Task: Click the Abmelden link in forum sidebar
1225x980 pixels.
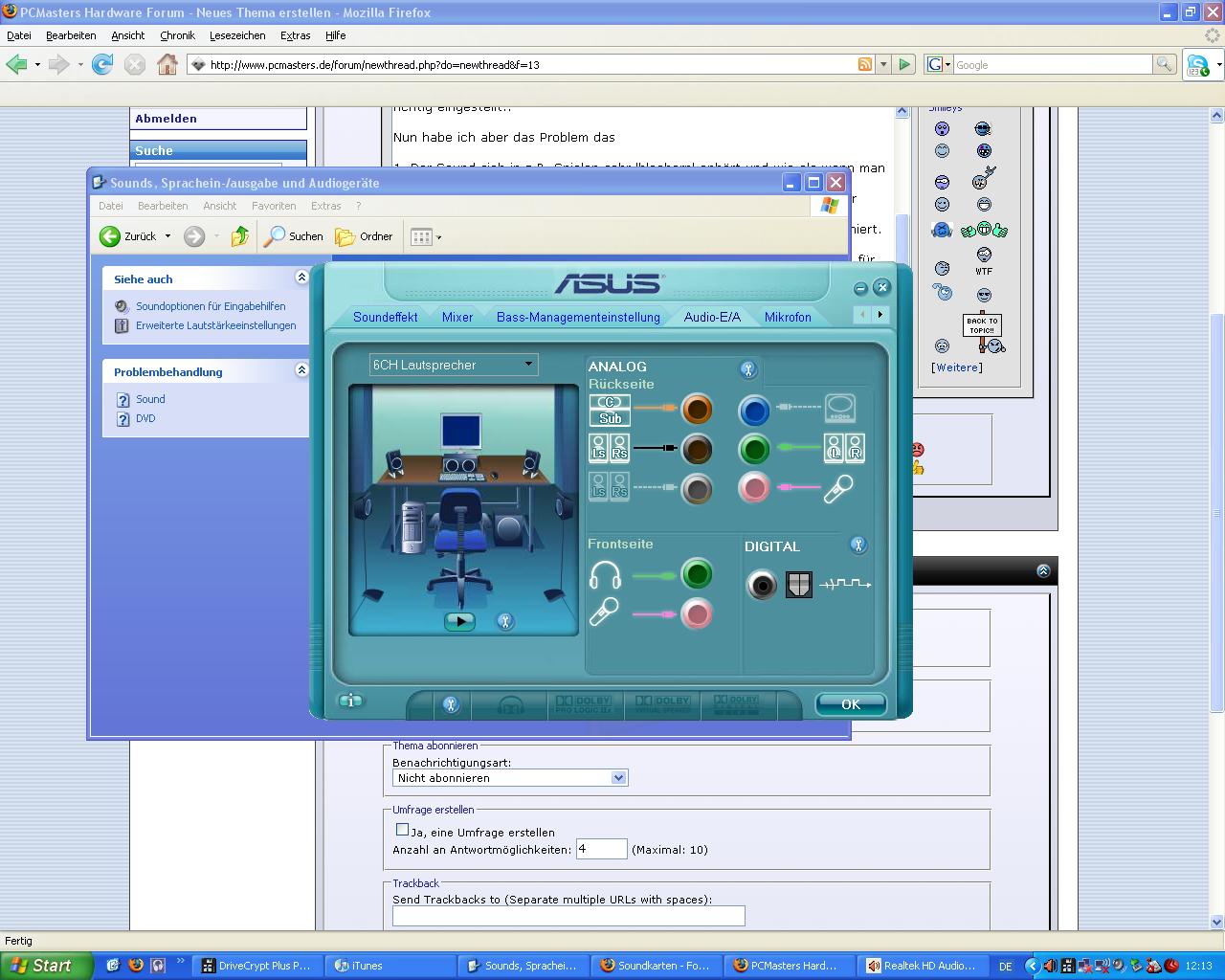Action: click(x=167, y=119)
